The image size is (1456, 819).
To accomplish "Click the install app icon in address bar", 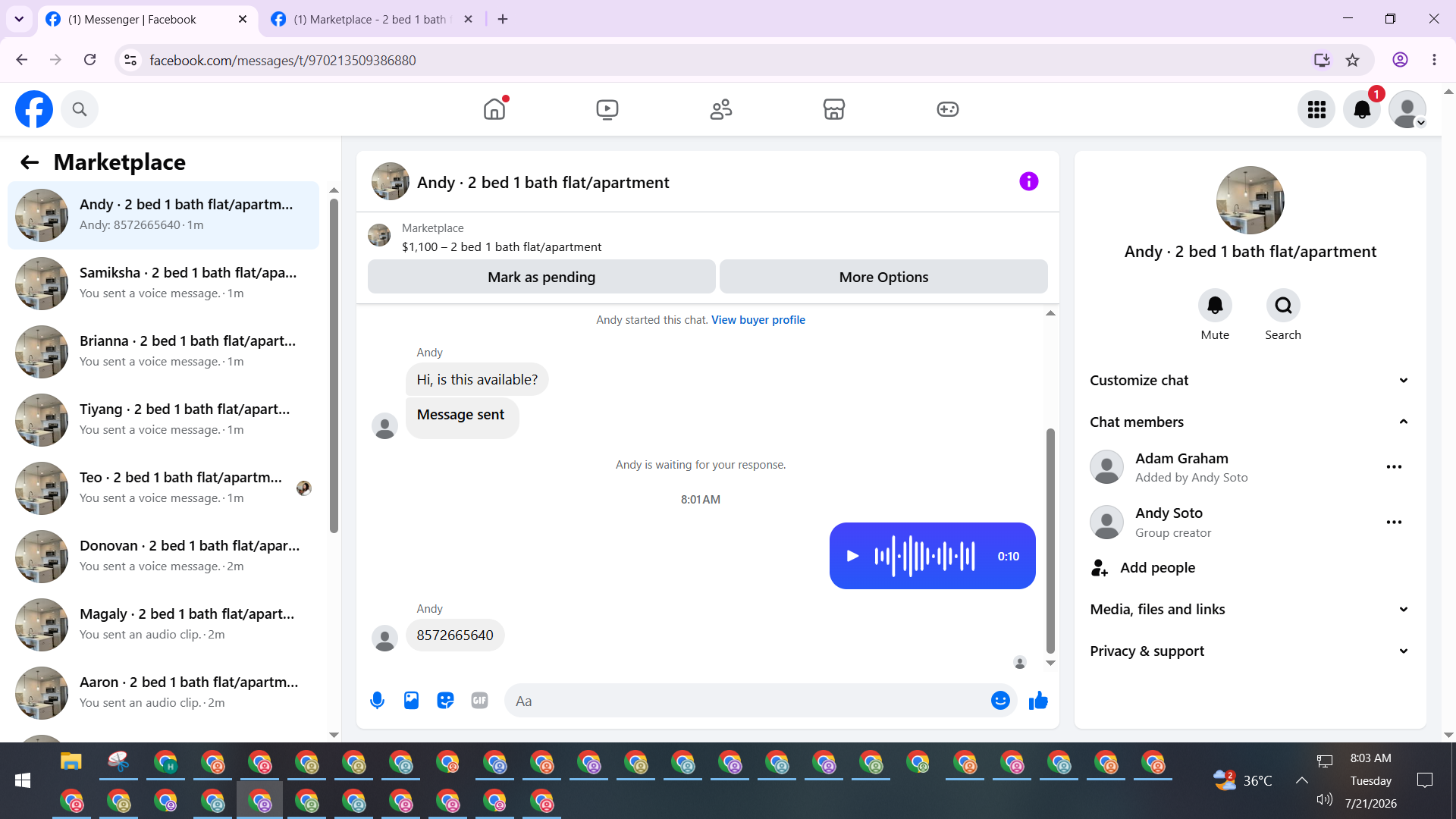I will (x=1322, y=60).
